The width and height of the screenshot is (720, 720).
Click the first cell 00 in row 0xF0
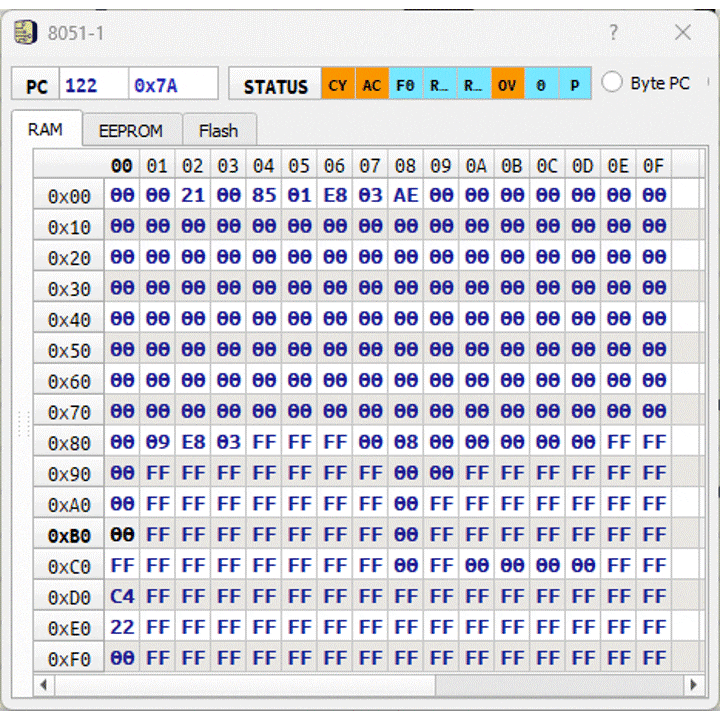[122, 658]
